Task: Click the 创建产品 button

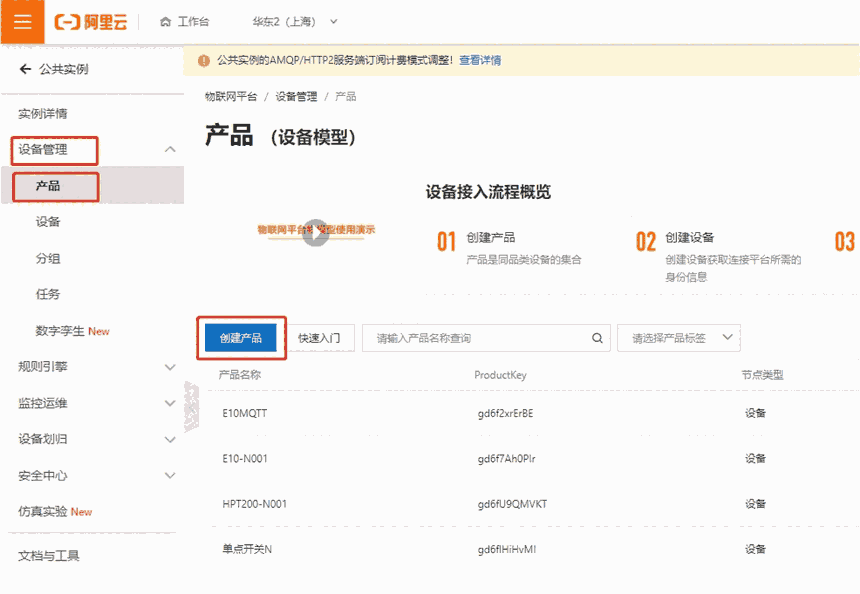Action: [240, 338]
